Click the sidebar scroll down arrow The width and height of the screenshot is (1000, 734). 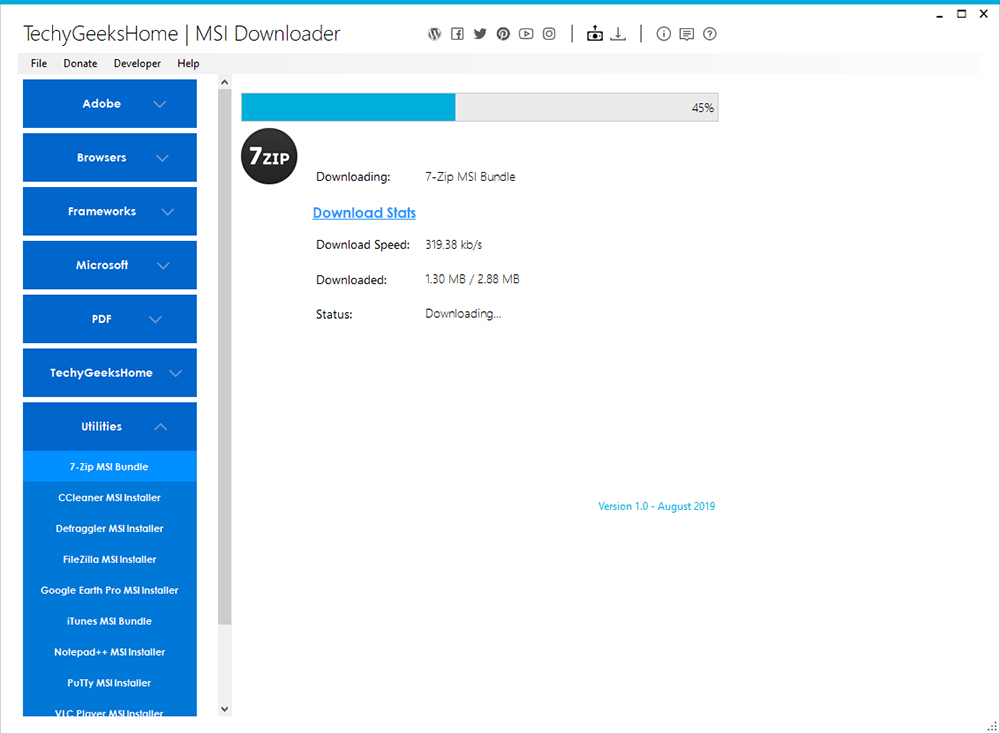point(224,709)
